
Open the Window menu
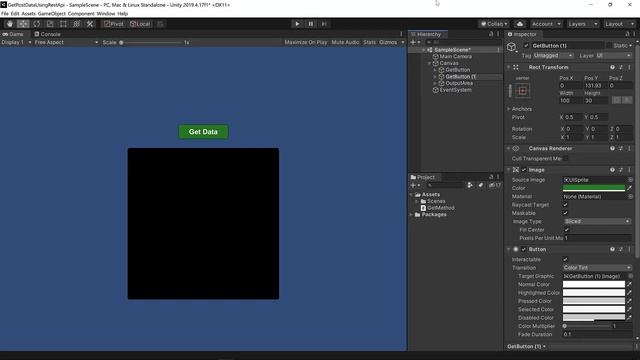pos(106,13)
